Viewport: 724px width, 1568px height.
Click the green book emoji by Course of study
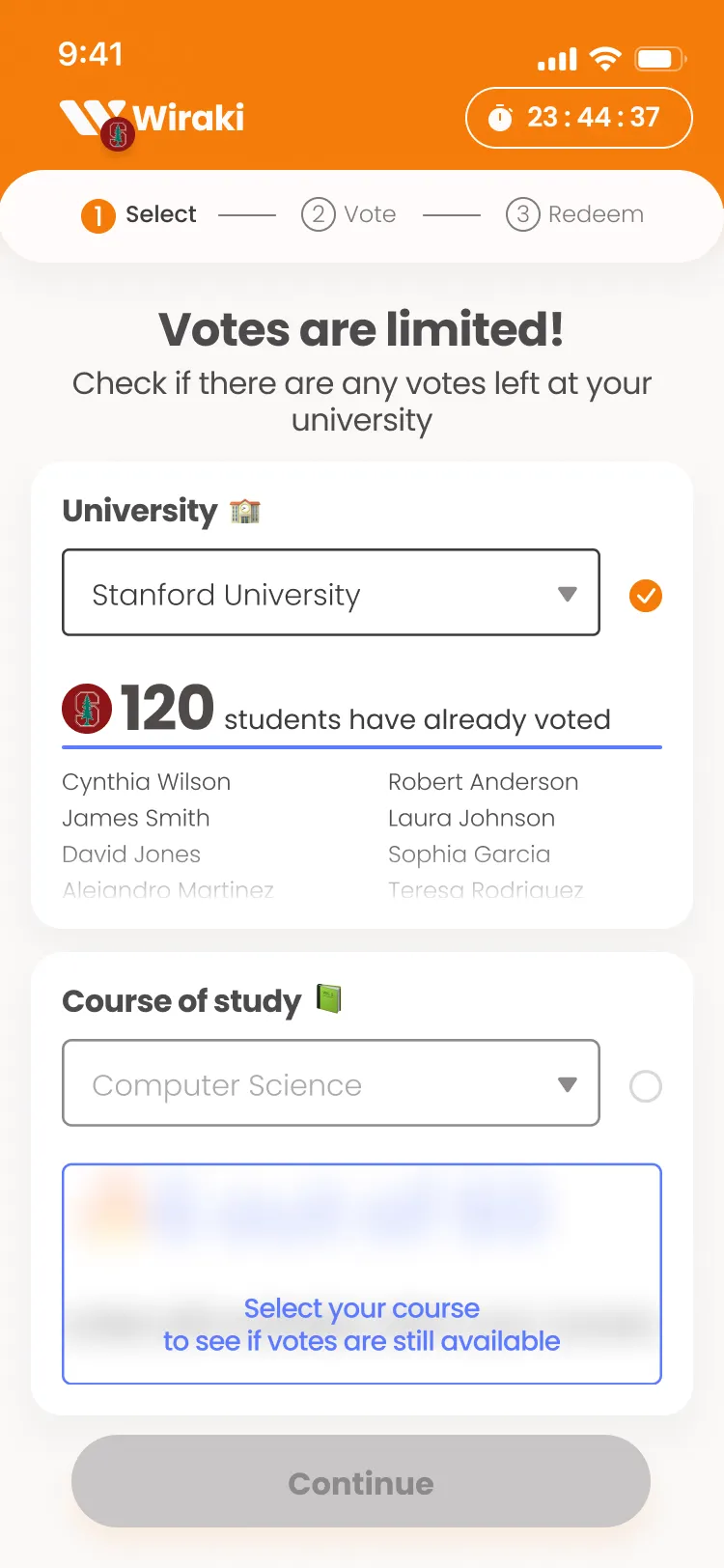329,998
